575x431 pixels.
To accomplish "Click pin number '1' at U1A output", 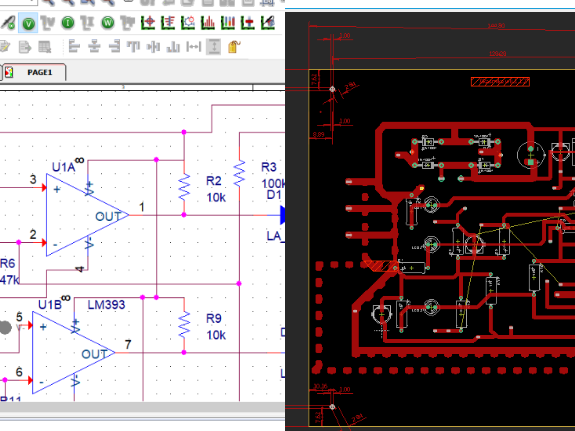I will pos(142,208).
